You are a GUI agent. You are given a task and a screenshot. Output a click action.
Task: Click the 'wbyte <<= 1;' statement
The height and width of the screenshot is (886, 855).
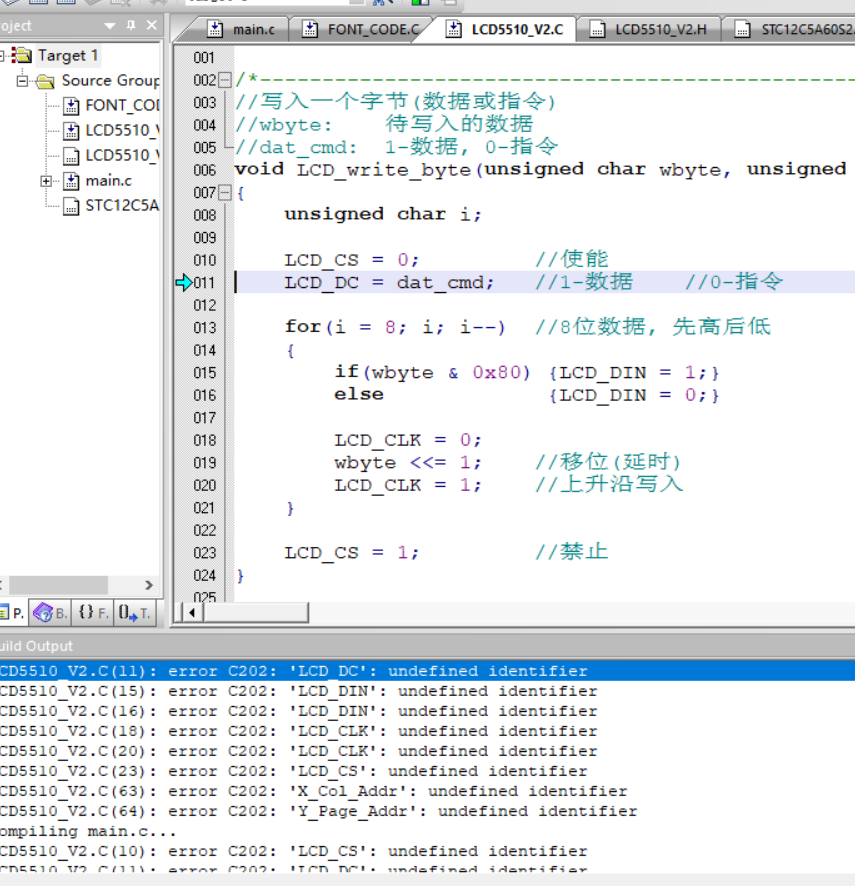(x=407, y=463)
